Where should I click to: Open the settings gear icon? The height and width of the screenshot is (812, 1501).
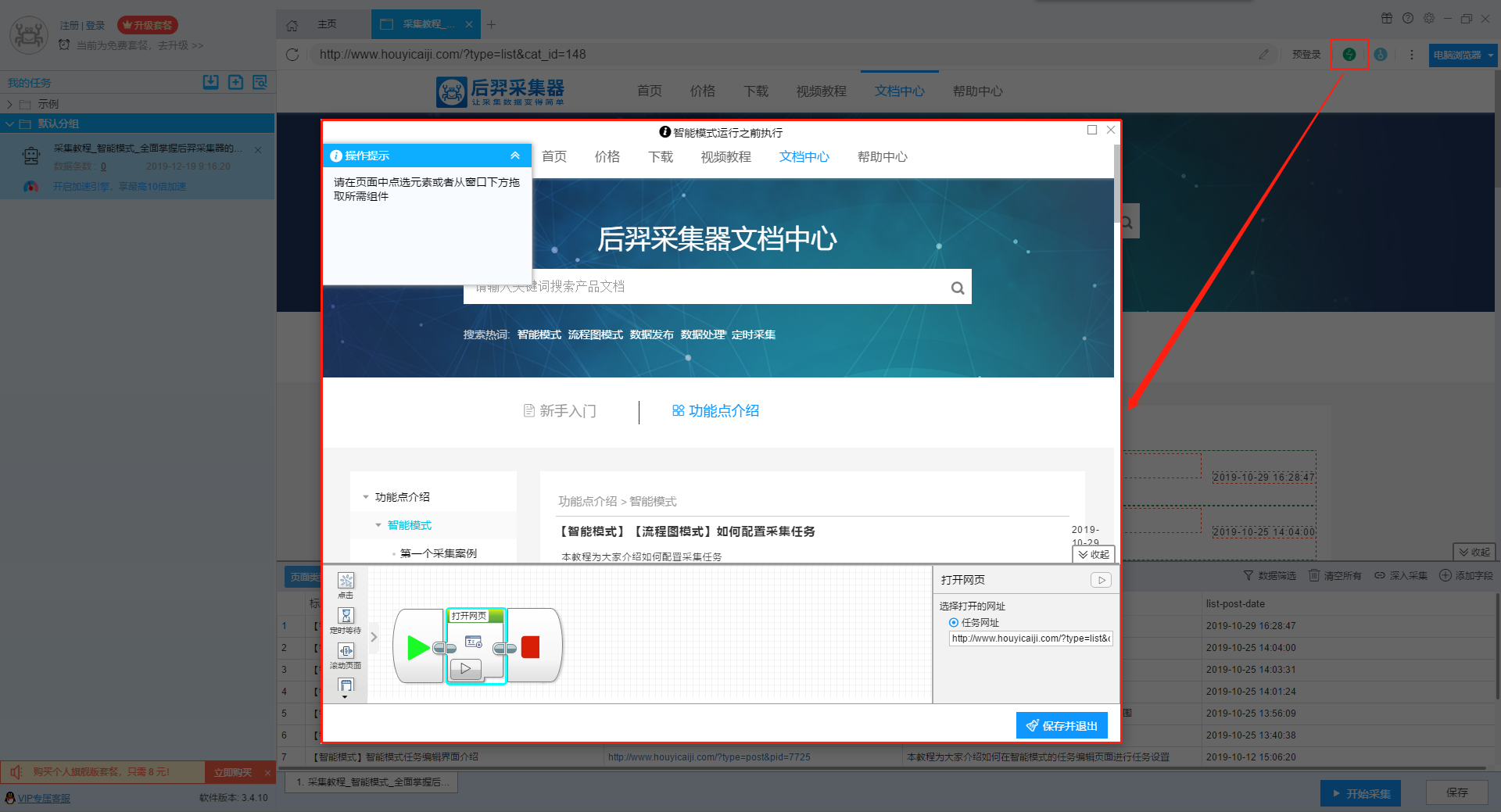pos(1429,18)
